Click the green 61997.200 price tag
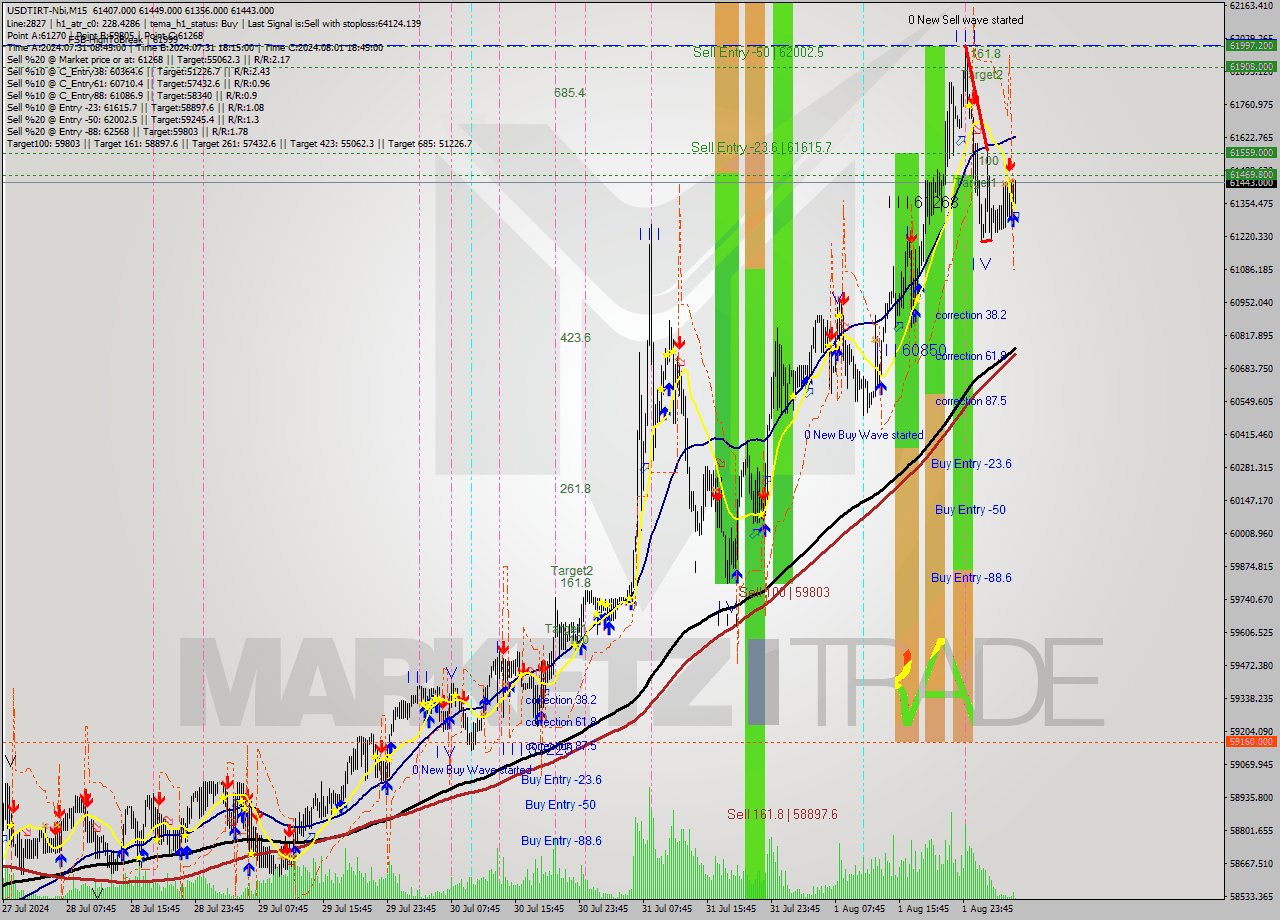 [1250, 46]
